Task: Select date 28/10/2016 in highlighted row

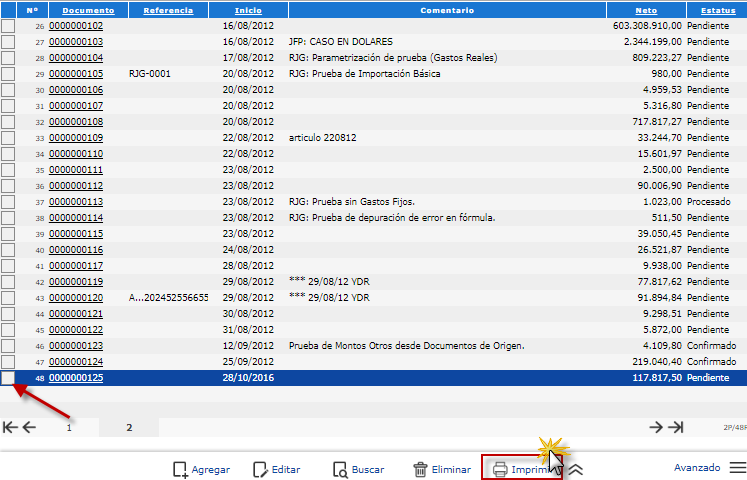Action: click(x=248, y=378)
